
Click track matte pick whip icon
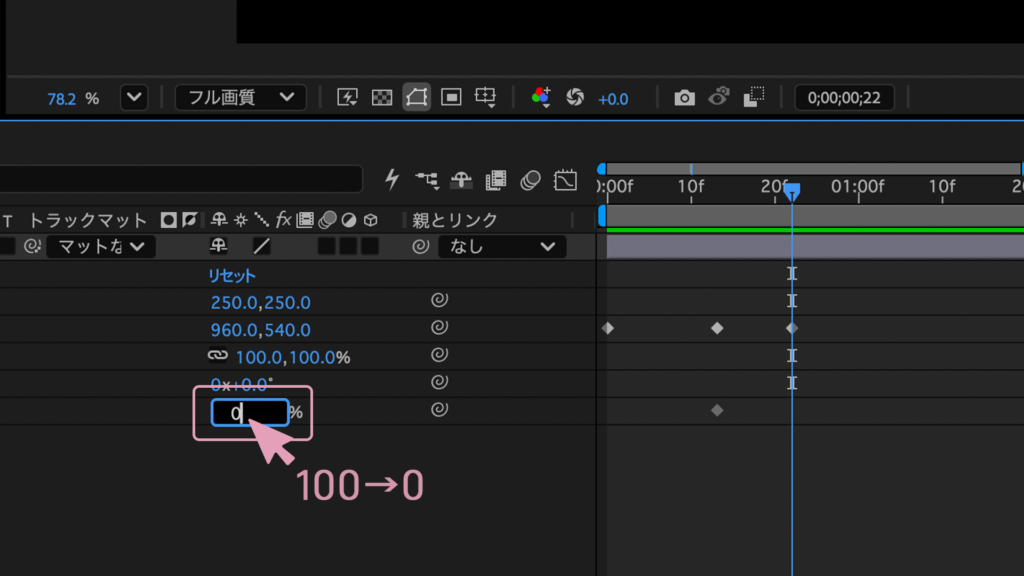(x=32, y=246)
